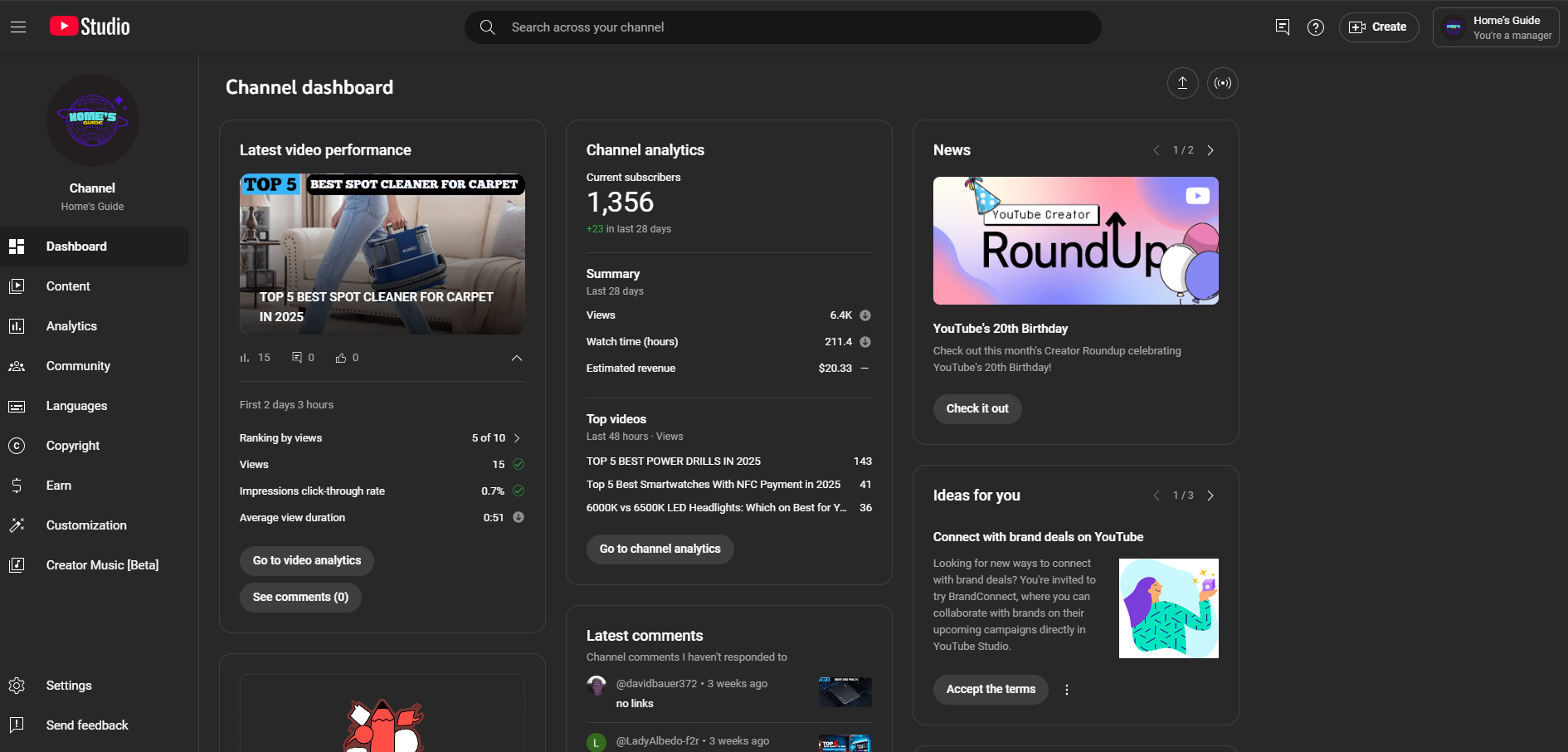
Task: Click the Creator Music note icon
Action: (17, 565)
